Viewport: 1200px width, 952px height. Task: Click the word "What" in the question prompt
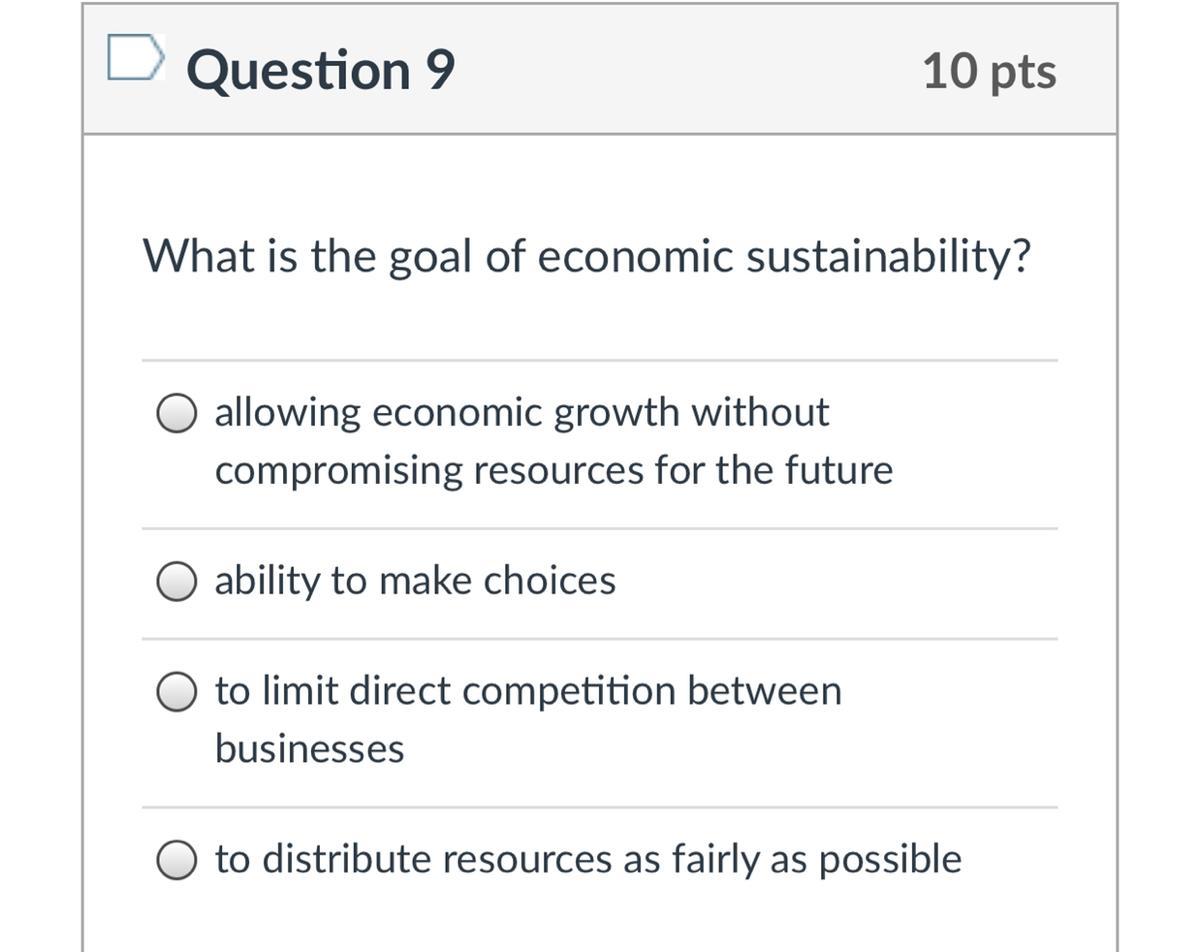[x=198, y=256]
